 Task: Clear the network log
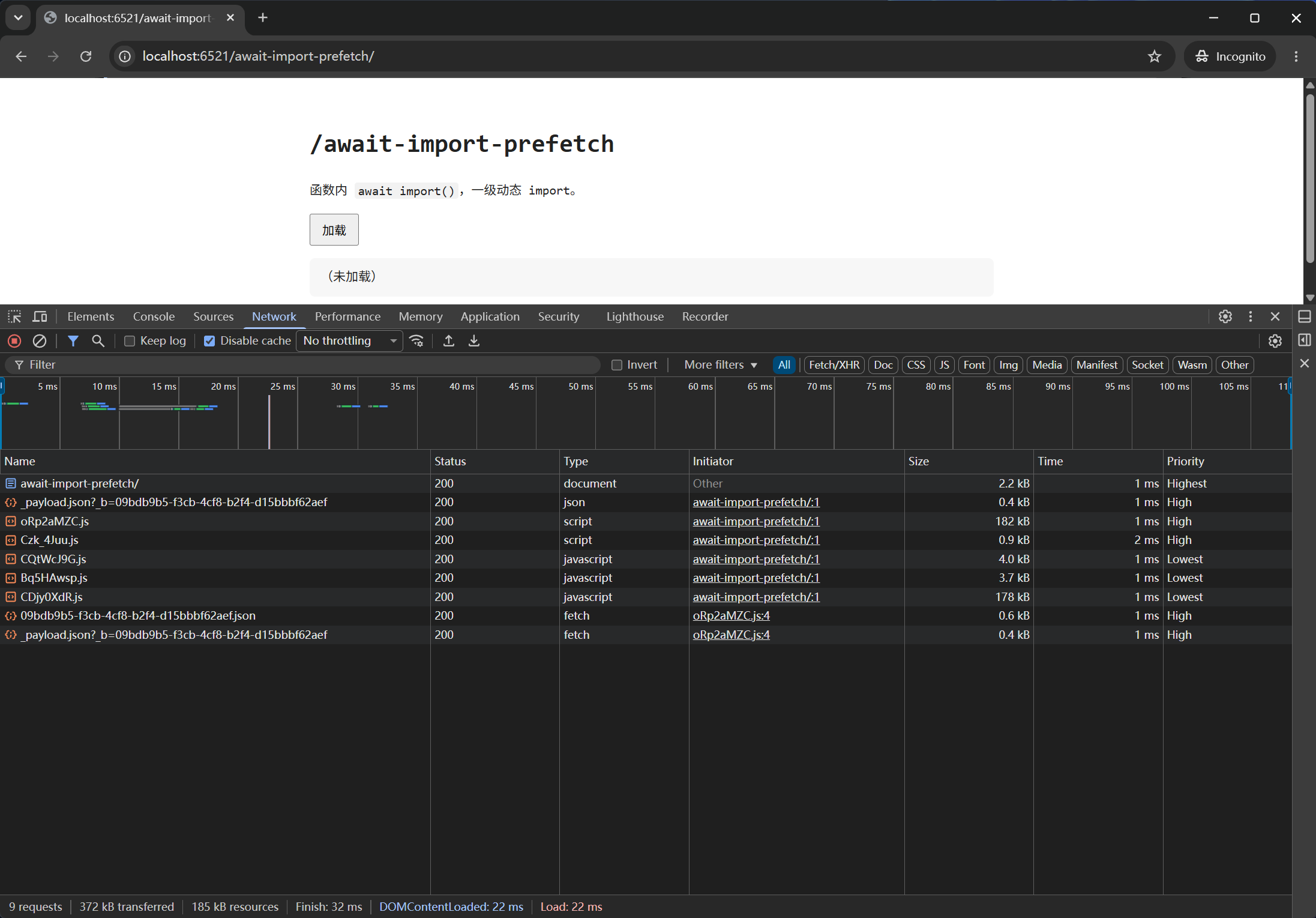tap(40, 341)
